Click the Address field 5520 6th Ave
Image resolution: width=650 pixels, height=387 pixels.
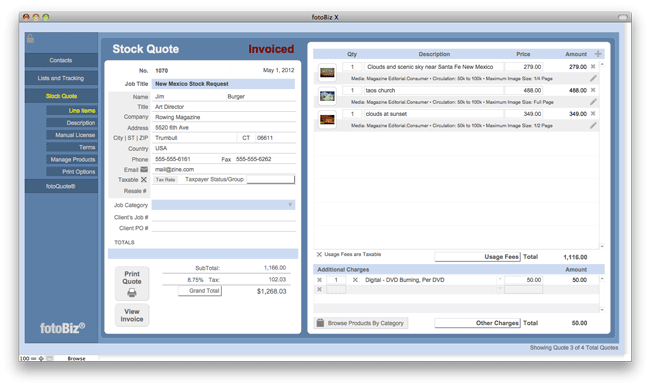224,128
